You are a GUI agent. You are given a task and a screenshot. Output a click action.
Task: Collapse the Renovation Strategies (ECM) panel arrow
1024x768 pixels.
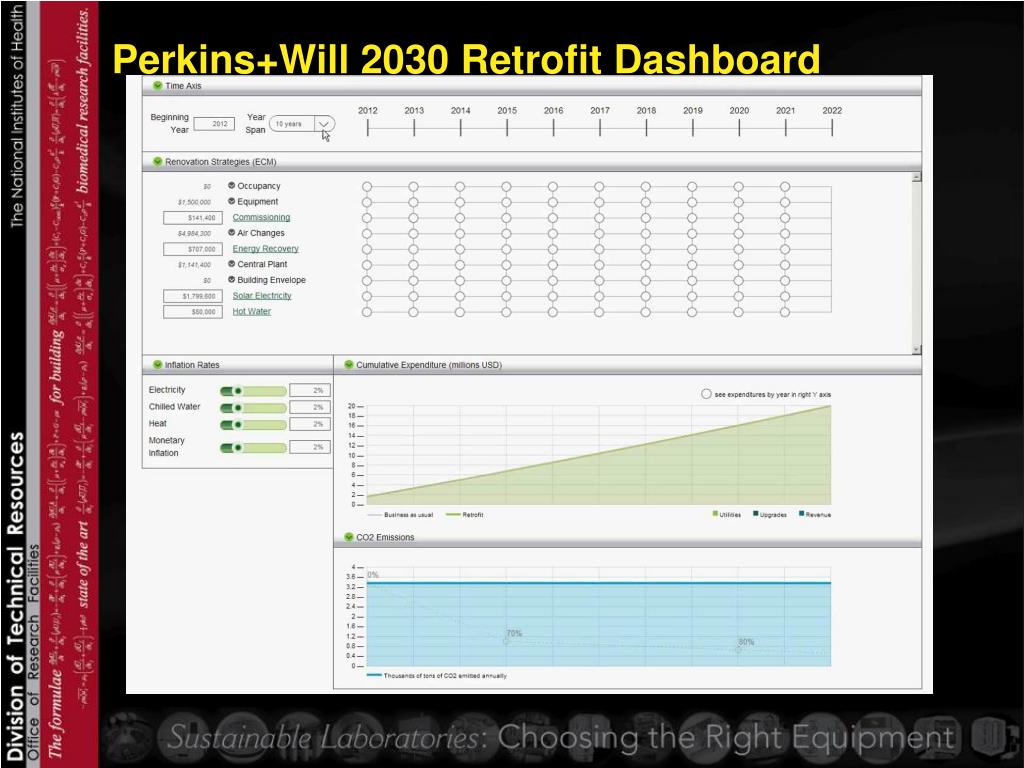tap(157, 161)
